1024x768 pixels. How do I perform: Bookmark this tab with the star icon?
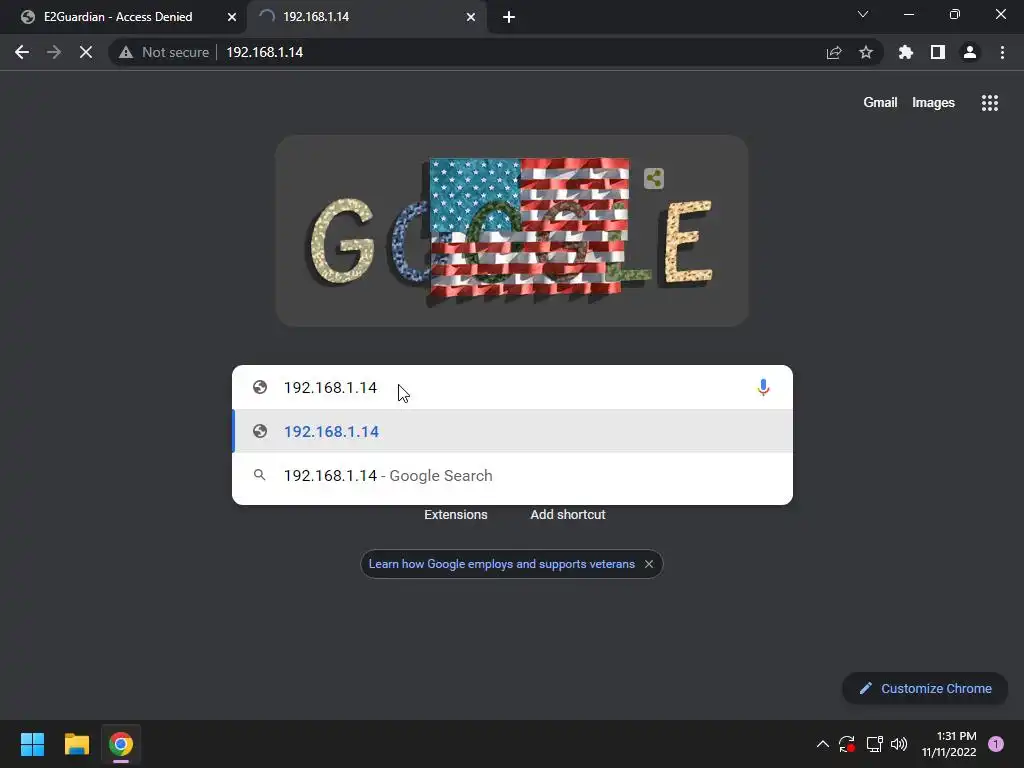(866, 52)
